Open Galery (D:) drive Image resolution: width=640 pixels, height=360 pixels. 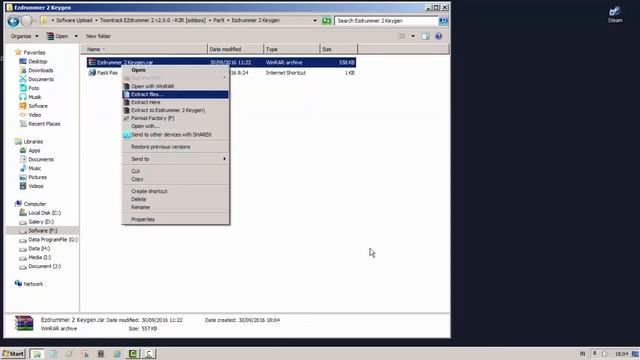point(41,222)
